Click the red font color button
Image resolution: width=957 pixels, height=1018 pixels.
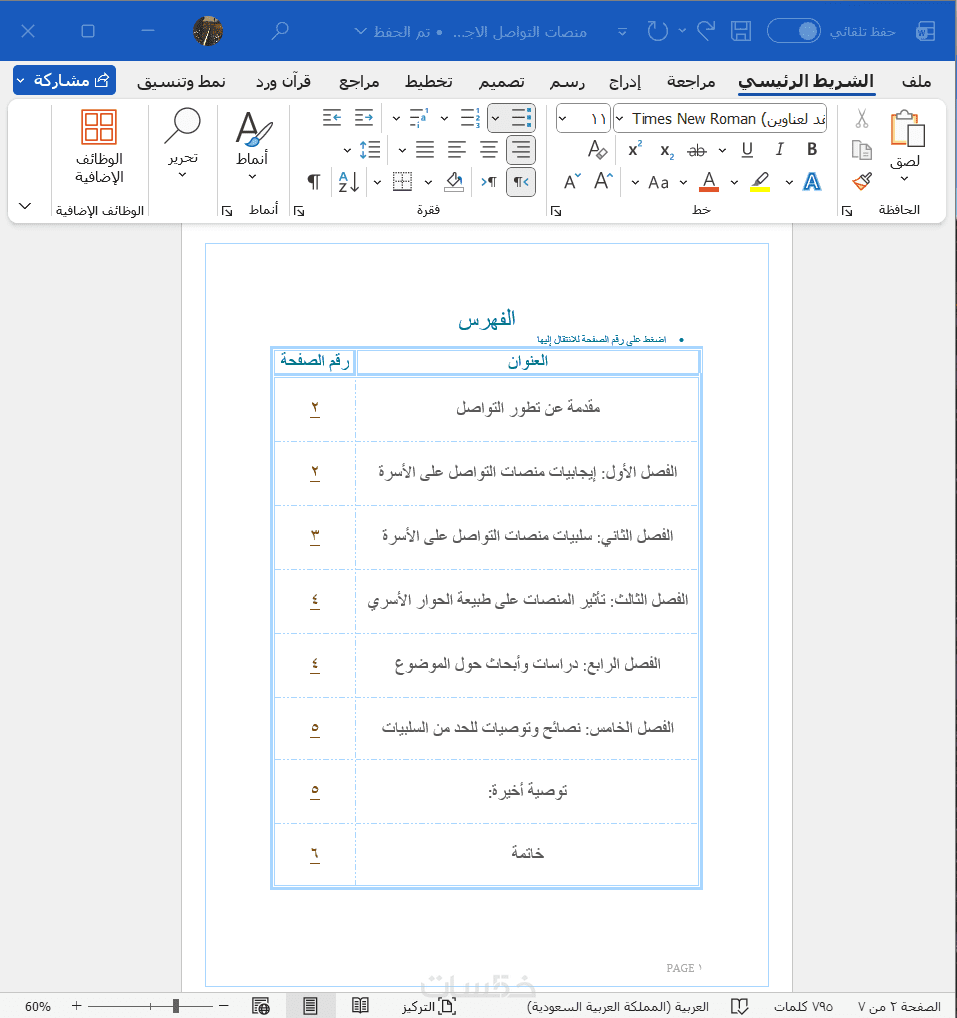point(709,182)
